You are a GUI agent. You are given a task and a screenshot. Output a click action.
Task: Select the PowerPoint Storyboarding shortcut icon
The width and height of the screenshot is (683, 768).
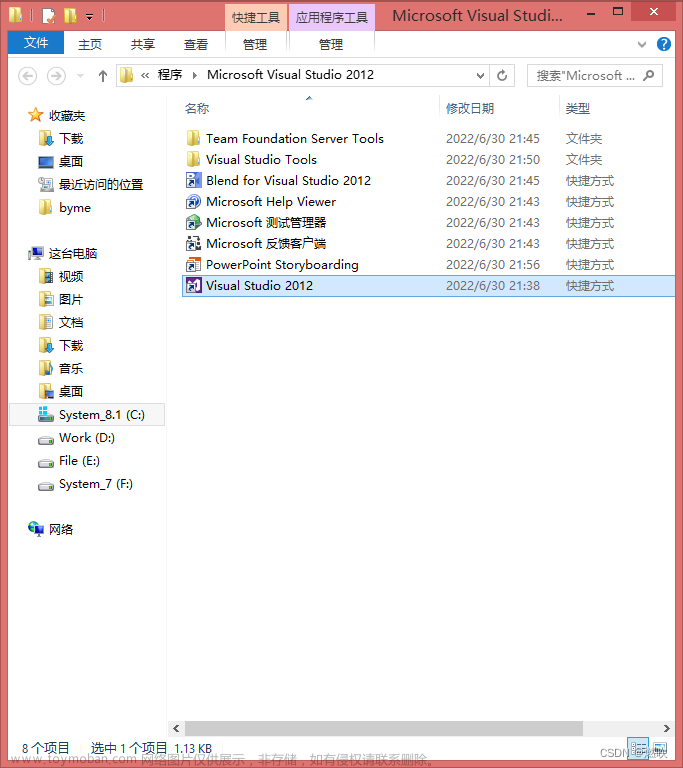[193, 265]
